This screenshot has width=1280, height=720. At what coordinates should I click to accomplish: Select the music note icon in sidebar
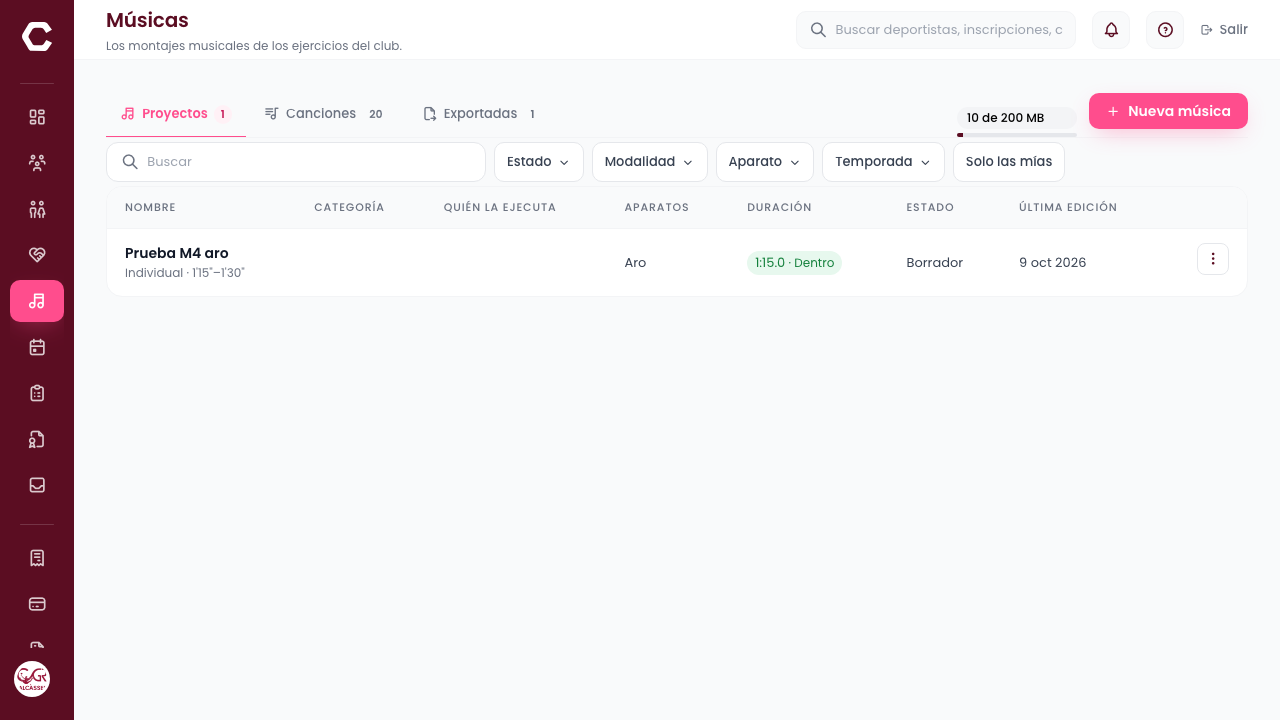pyautogui.click(x=37, y=301)
